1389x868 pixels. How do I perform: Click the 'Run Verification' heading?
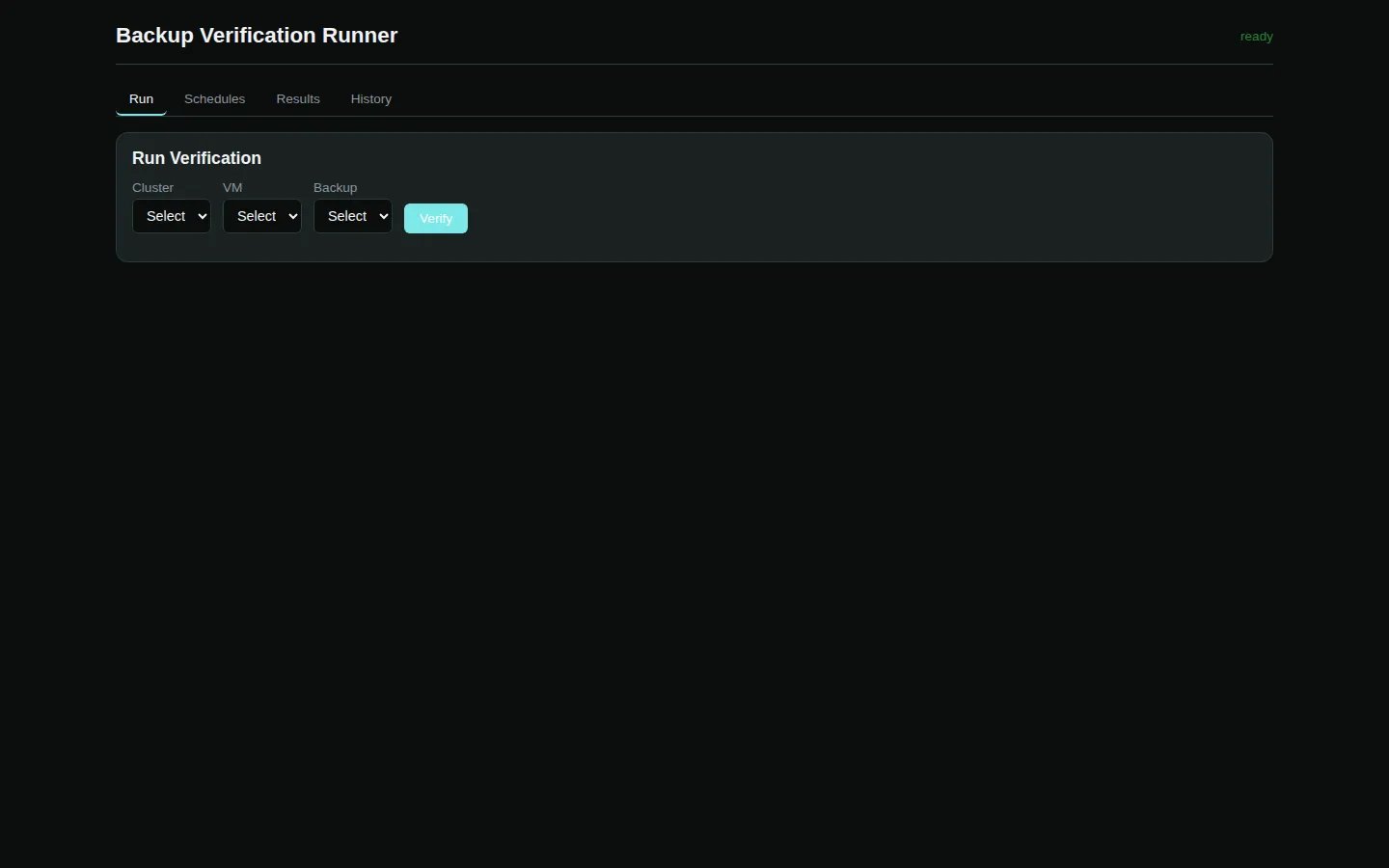pos(197,158)
